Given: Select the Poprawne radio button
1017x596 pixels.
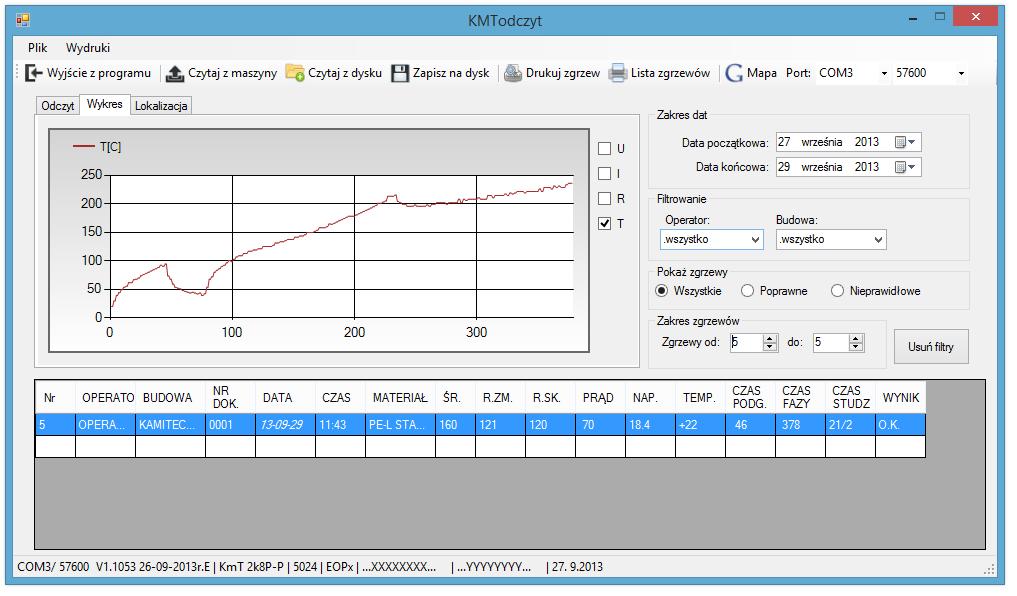Looking at the screenshot, I should coord(747,291).
